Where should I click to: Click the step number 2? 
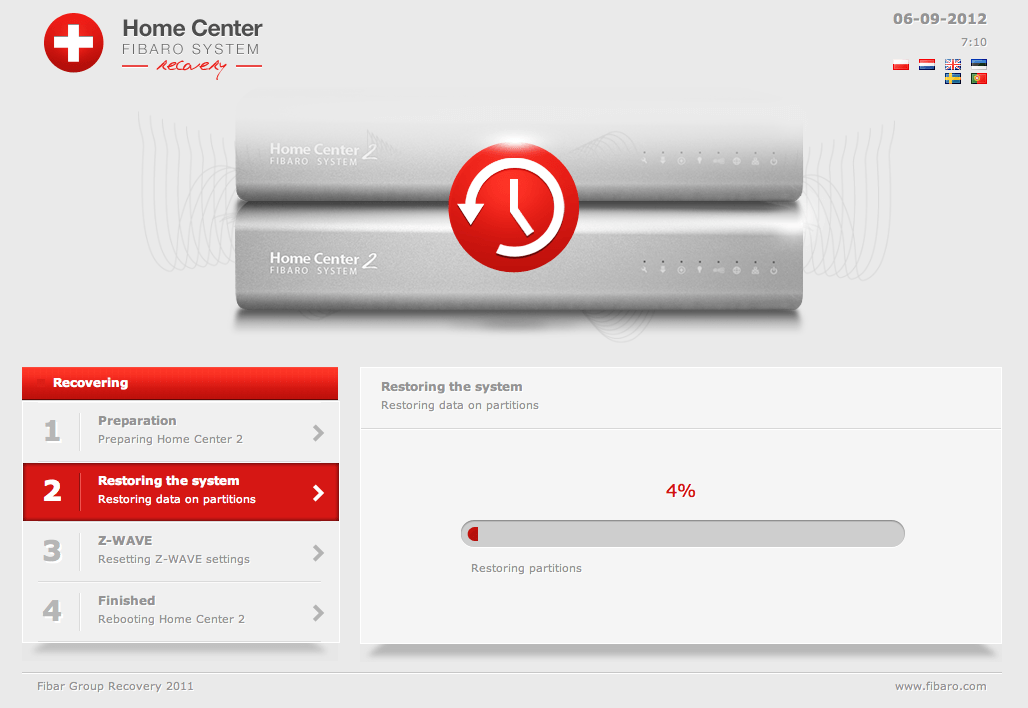point(52,491)
